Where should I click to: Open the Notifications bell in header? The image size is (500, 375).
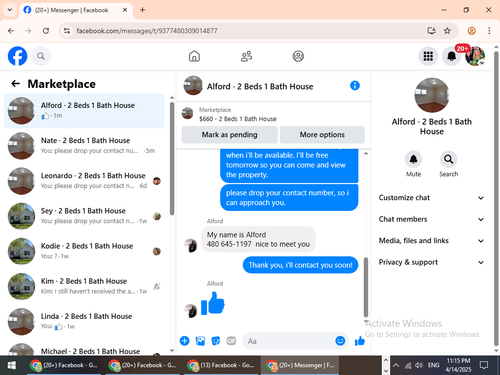point(451,56)
